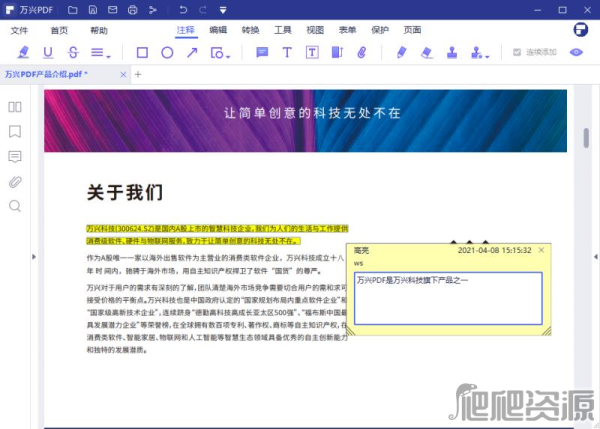Select the underline annotation tool

(48, 52)
